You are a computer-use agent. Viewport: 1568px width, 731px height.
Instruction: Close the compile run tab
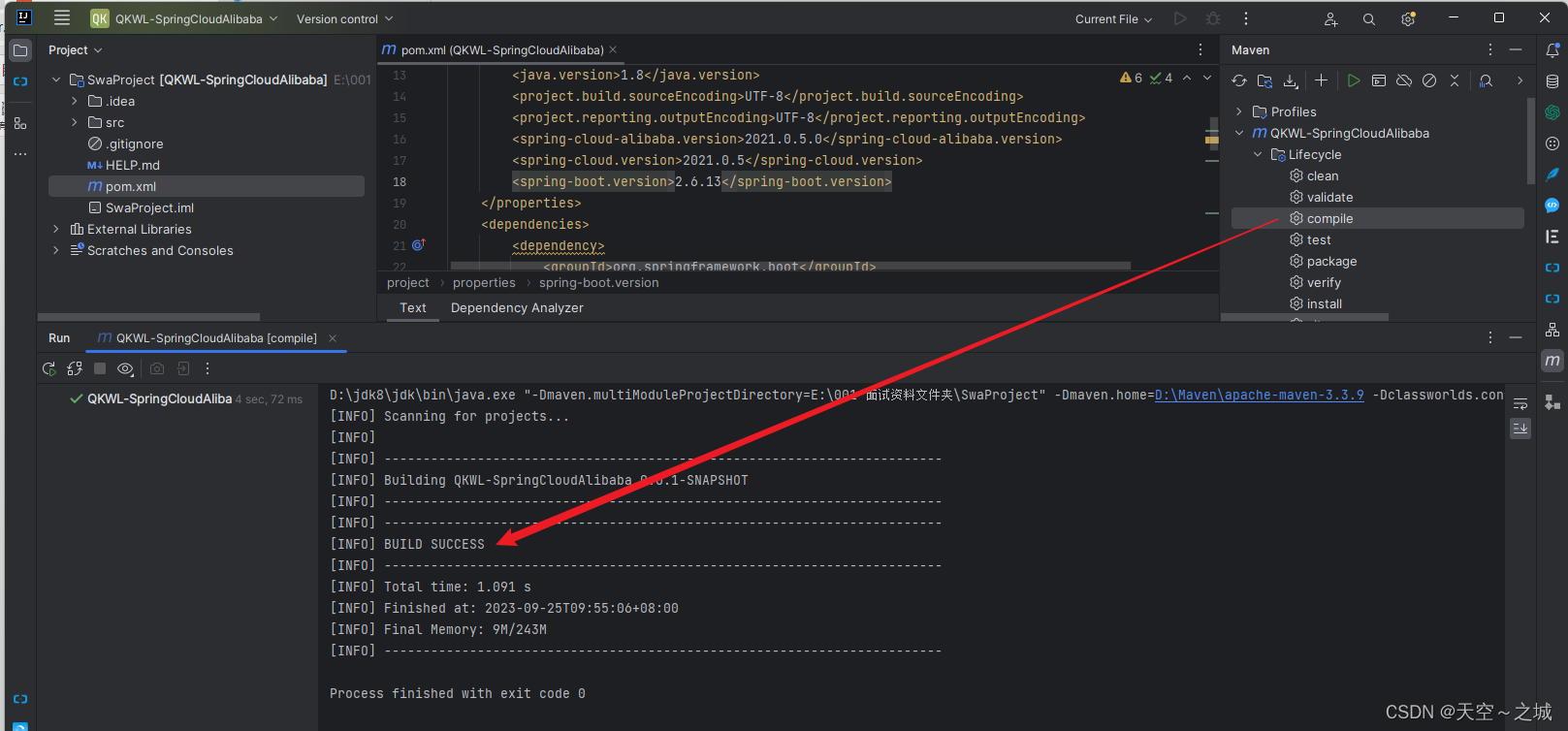[x=333, y=338]
